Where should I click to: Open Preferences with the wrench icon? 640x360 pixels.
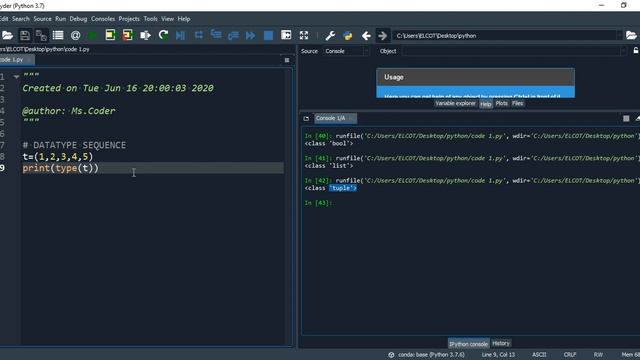[x=330, y=36]
